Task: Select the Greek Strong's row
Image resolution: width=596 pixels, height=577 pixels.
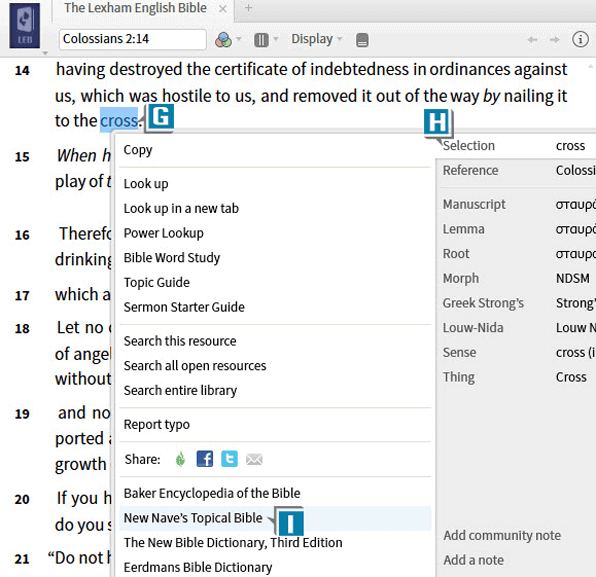Action: 516,304
